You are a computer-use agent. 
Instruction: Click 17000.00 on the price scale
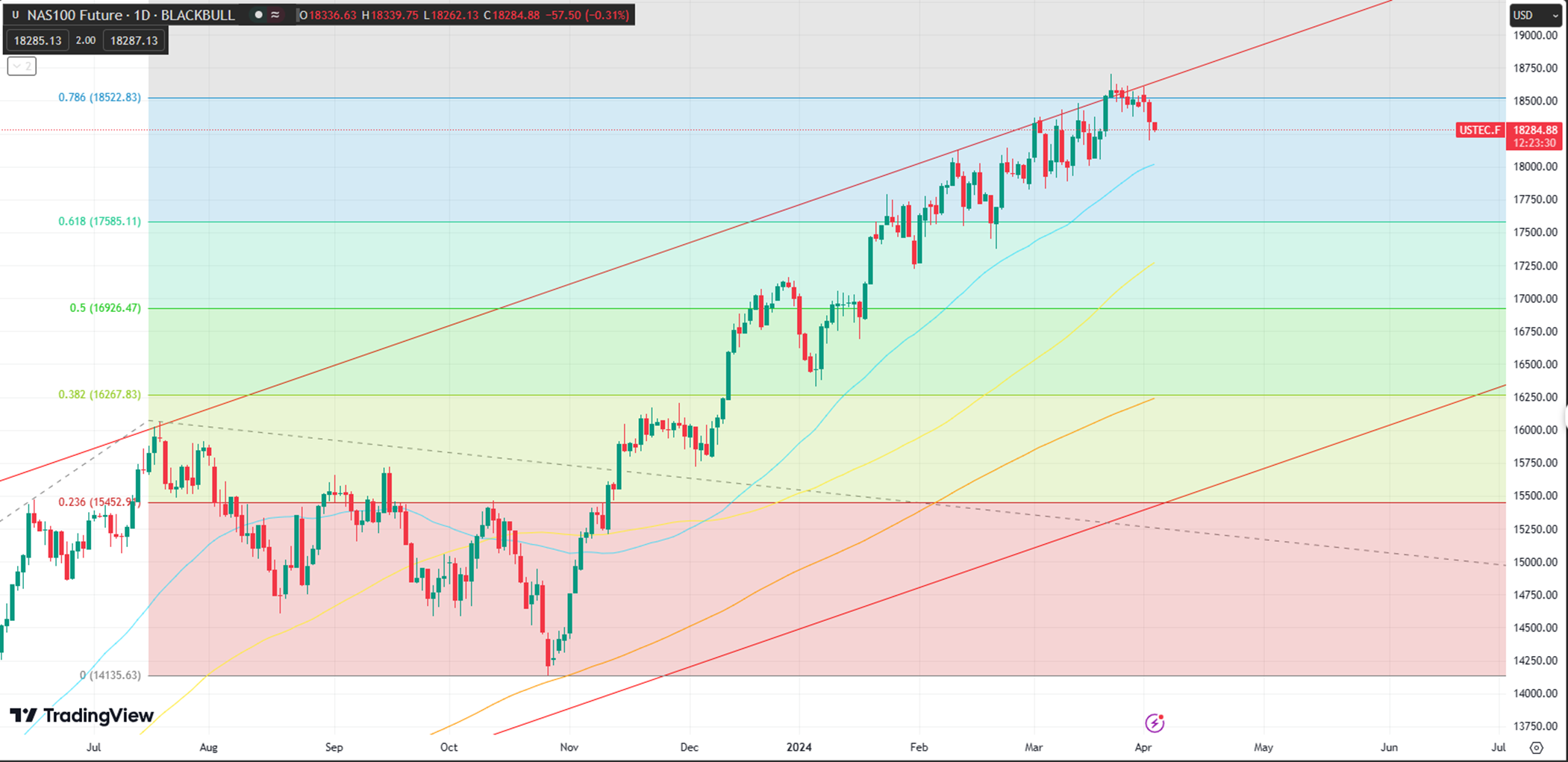[x=1535, y=299]
